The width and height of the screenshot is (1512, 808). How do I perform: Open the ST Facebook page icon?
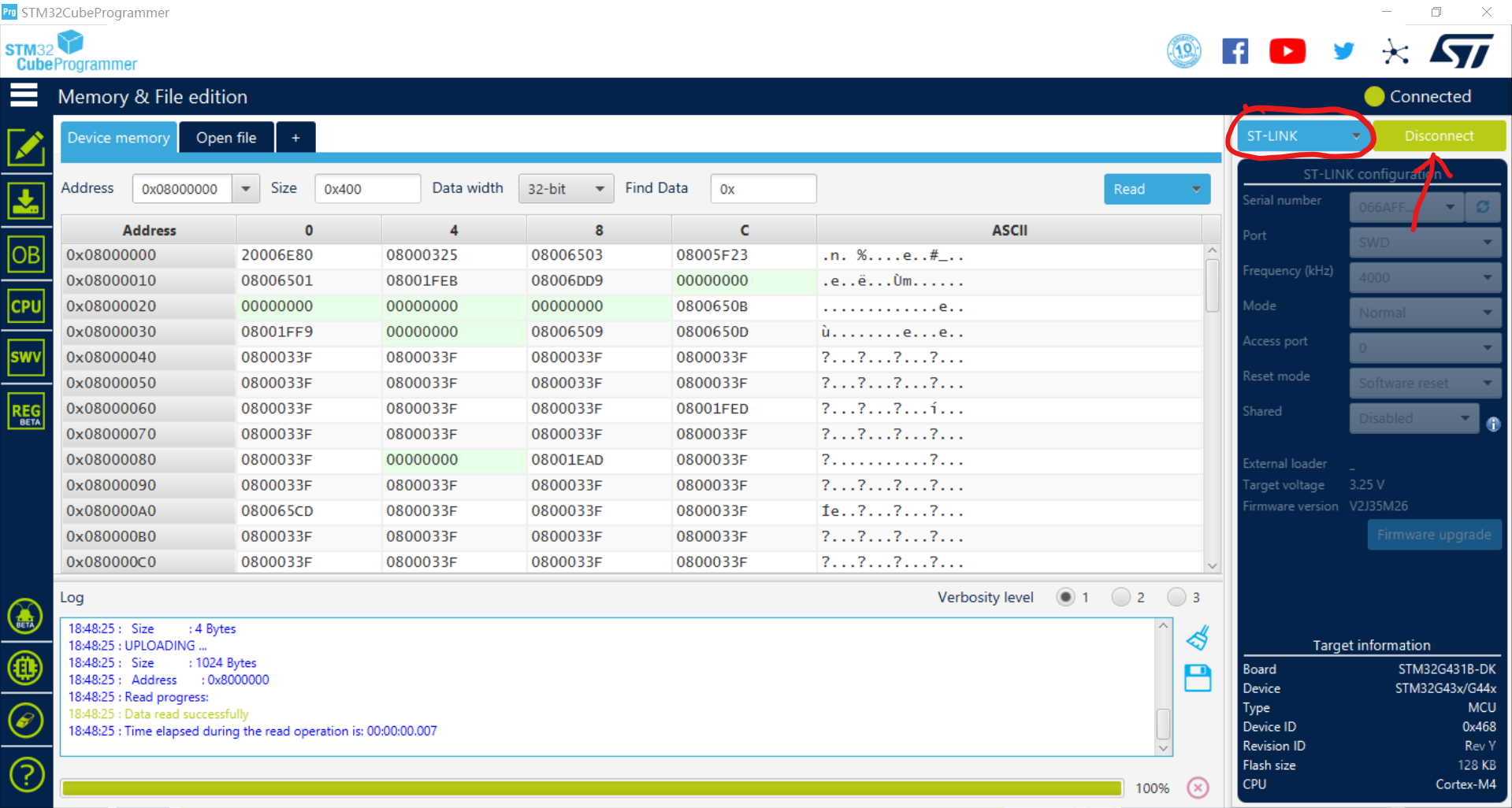[1235, 51]
